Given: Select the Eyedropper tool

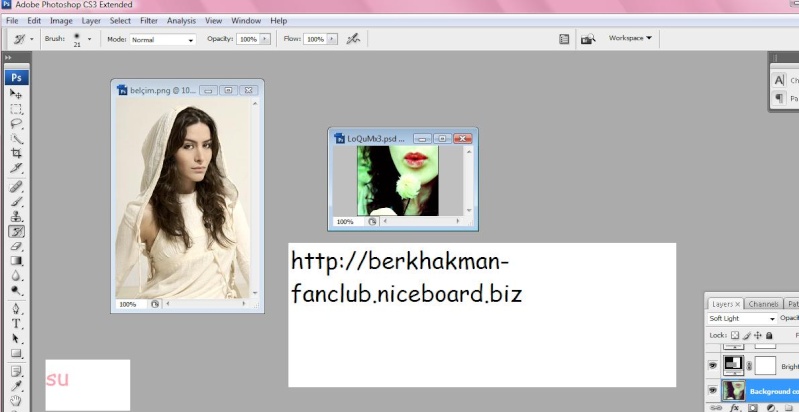Looking at the screenshot, I should [16, 386].
